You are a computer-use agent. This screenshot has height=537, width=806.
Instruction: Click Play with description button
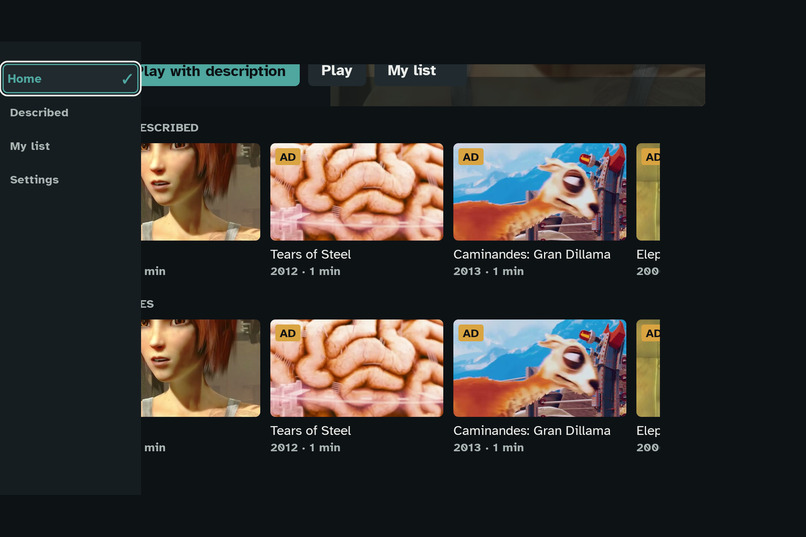coord(220,73)
